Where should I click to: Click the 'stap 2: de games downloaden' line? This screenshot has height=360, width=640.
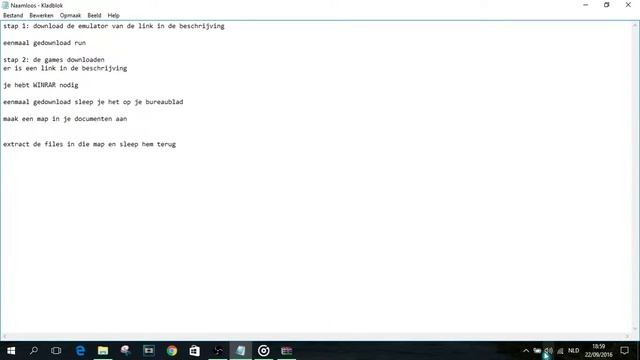[x=54, y=60]
